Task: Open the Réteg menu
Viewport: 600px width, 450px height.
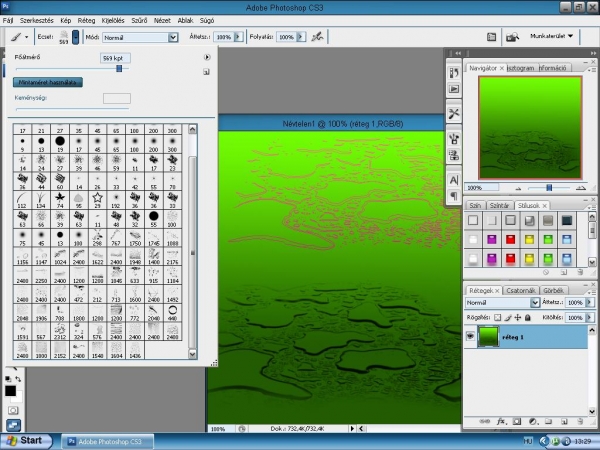Action: 86,20
